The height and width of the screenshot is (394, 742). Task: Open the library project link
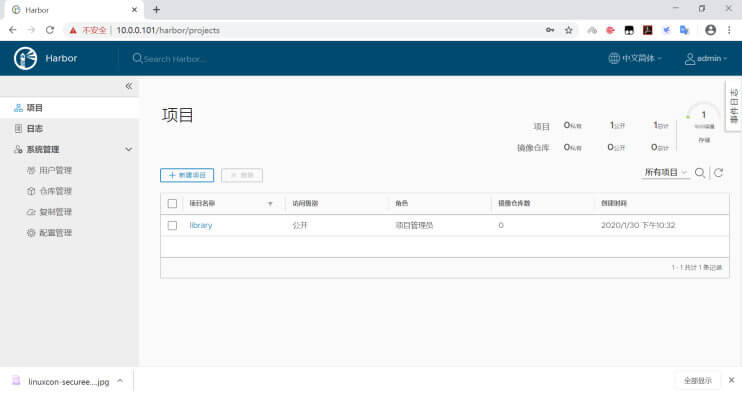[201, 226]
